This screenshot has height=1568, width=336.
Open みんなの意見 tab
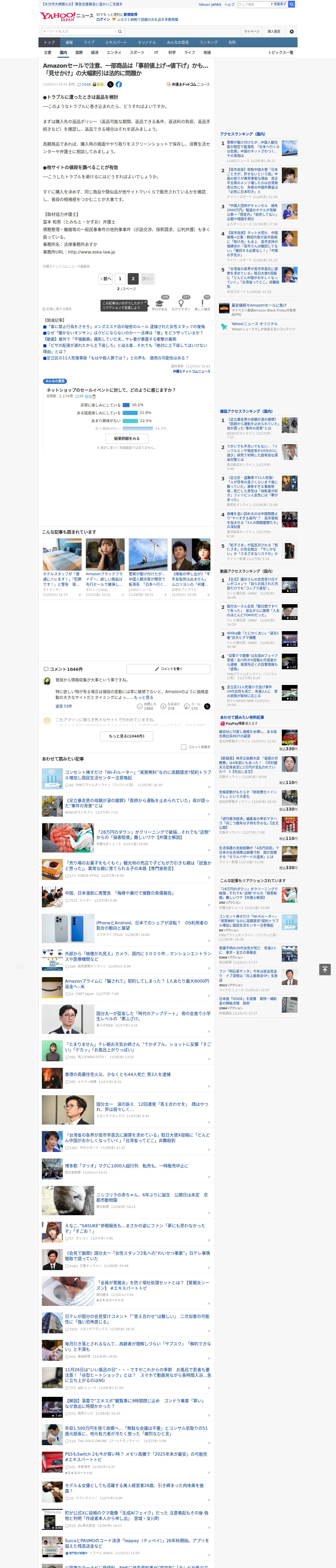pyautogui.click(x=177, y=43)
